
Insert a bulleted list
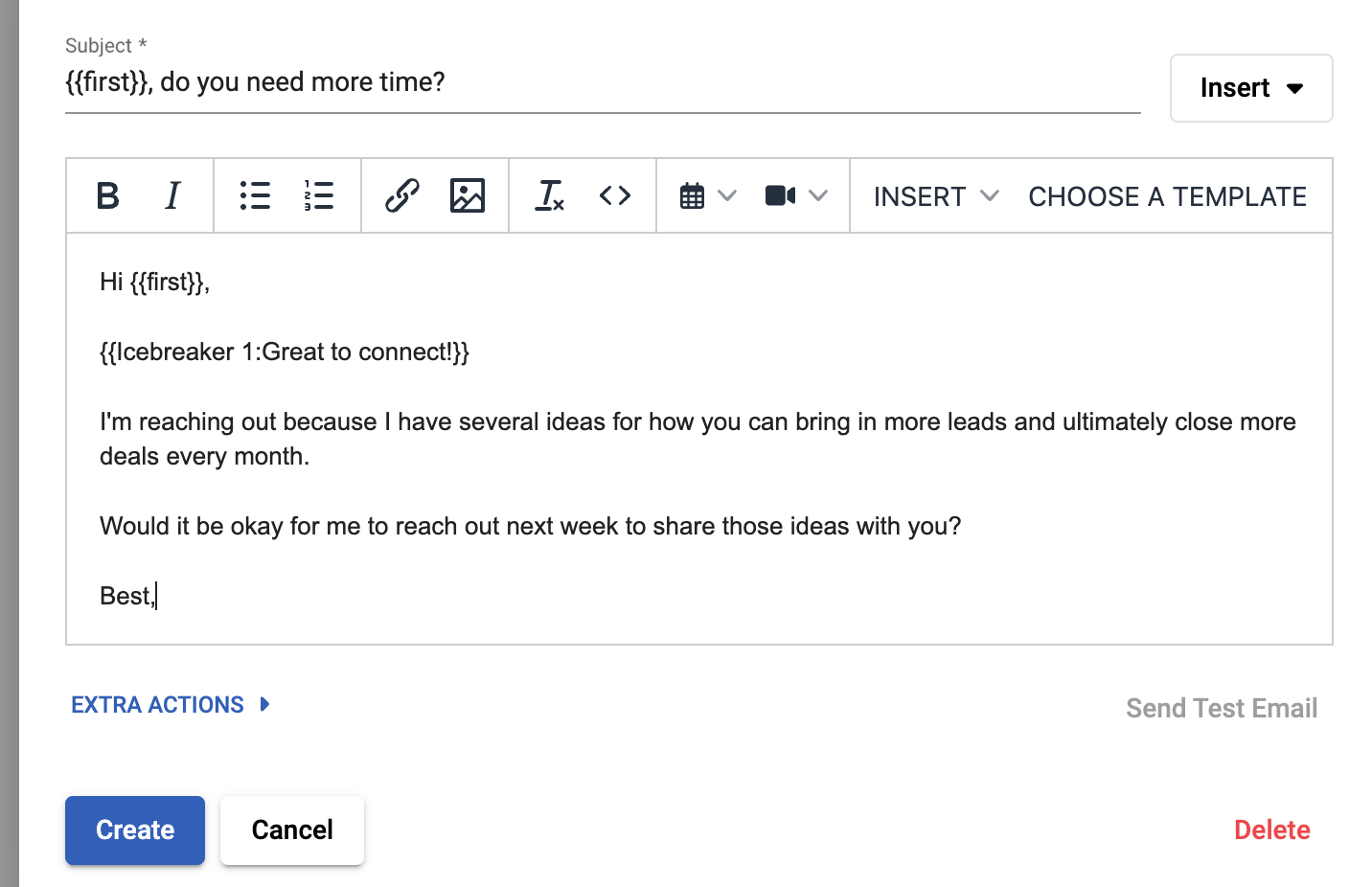tap(255, 195)
